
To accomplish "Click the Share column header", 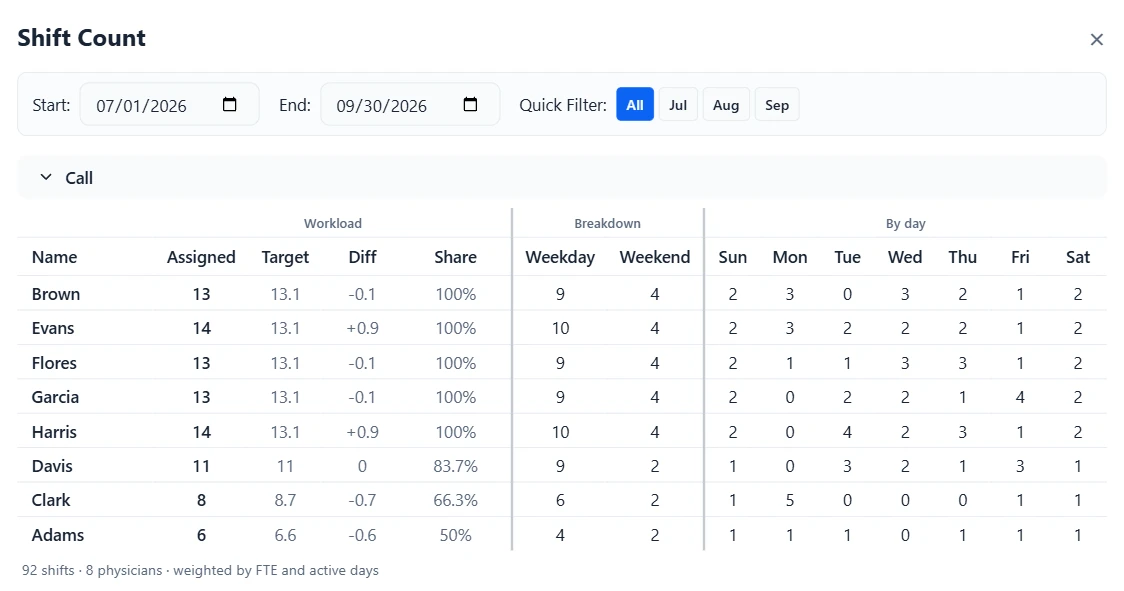I will pos(456,257).
